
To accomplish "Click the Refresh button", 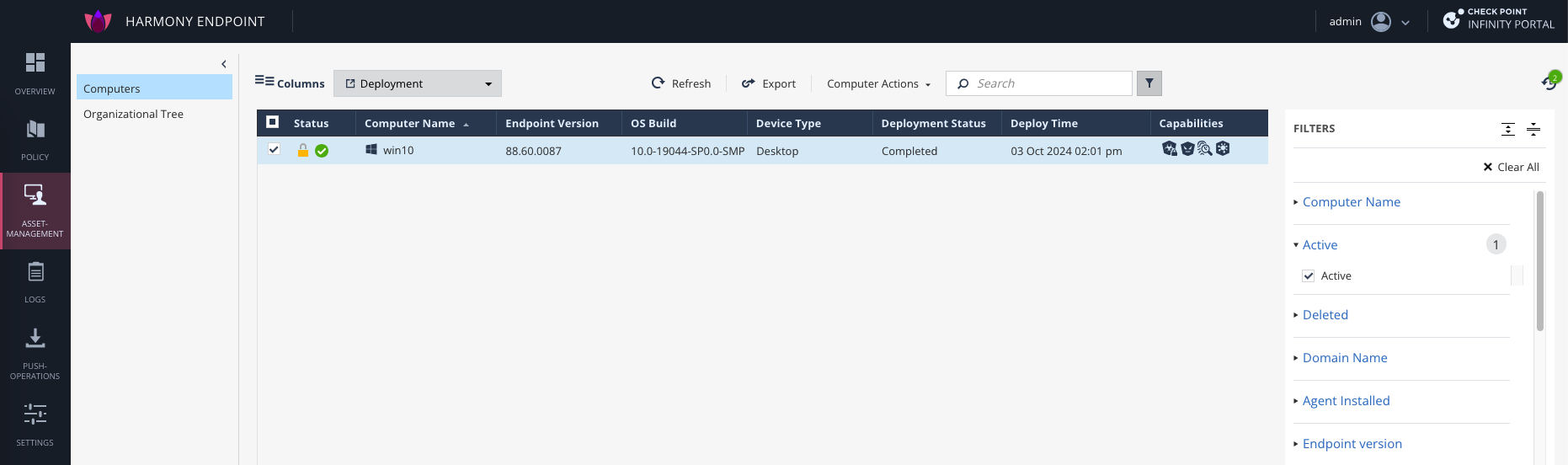I will point(681,83).
